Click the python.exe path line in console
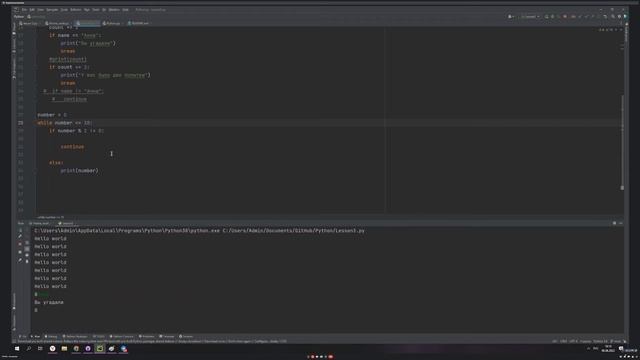 coord(200,231)
